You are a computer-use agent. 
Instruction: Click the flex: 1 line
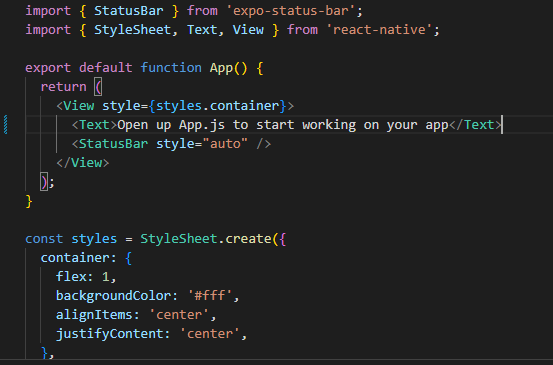coord(86,277)
